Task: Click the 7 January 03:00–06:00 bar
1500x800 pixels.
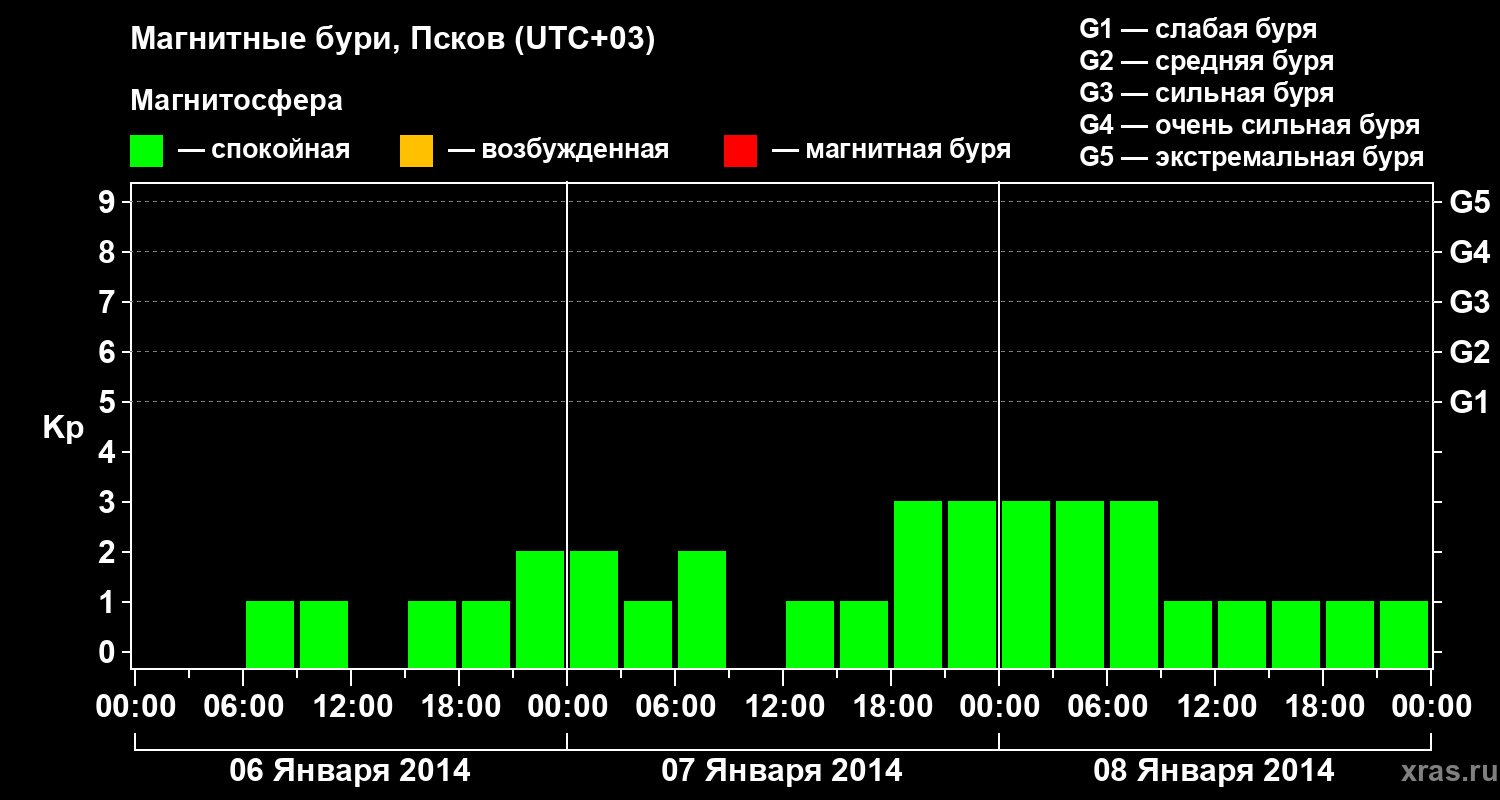Action: [x=648, y=634]
